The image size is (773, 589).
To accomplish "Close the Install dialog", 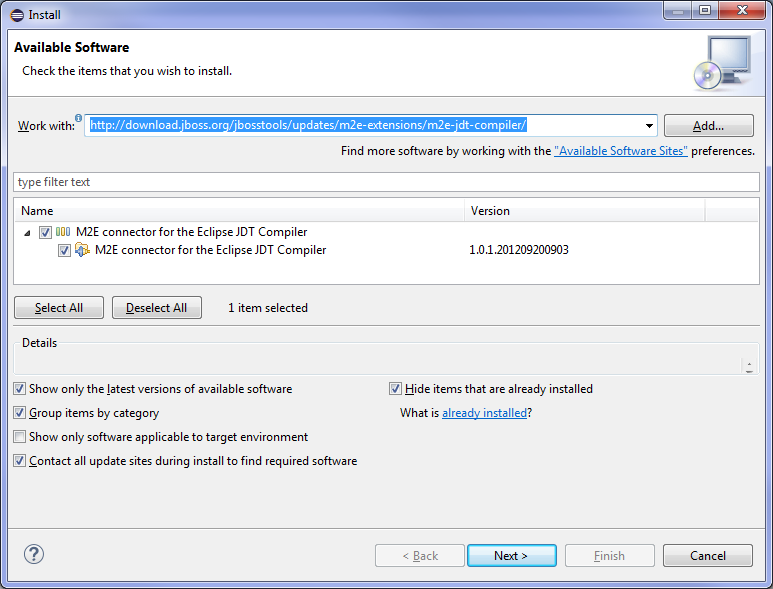I will click(742, 10).
